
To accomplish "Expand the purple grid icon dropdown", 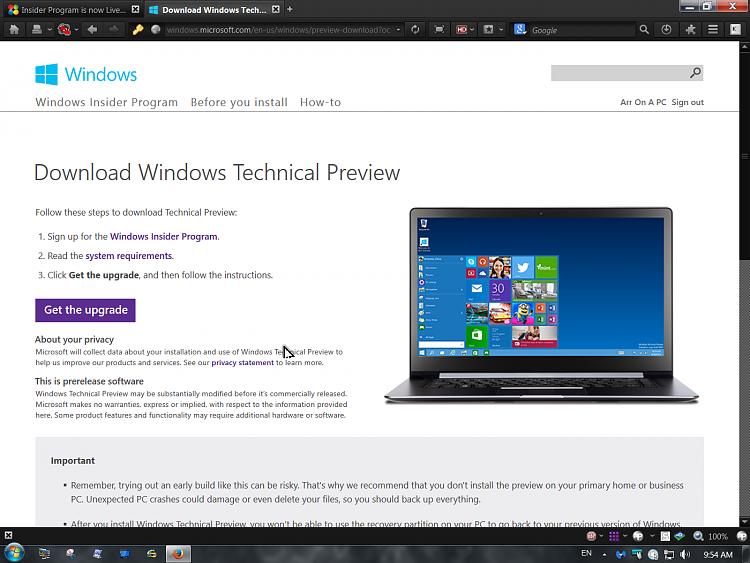I will (x=625, y=536).
